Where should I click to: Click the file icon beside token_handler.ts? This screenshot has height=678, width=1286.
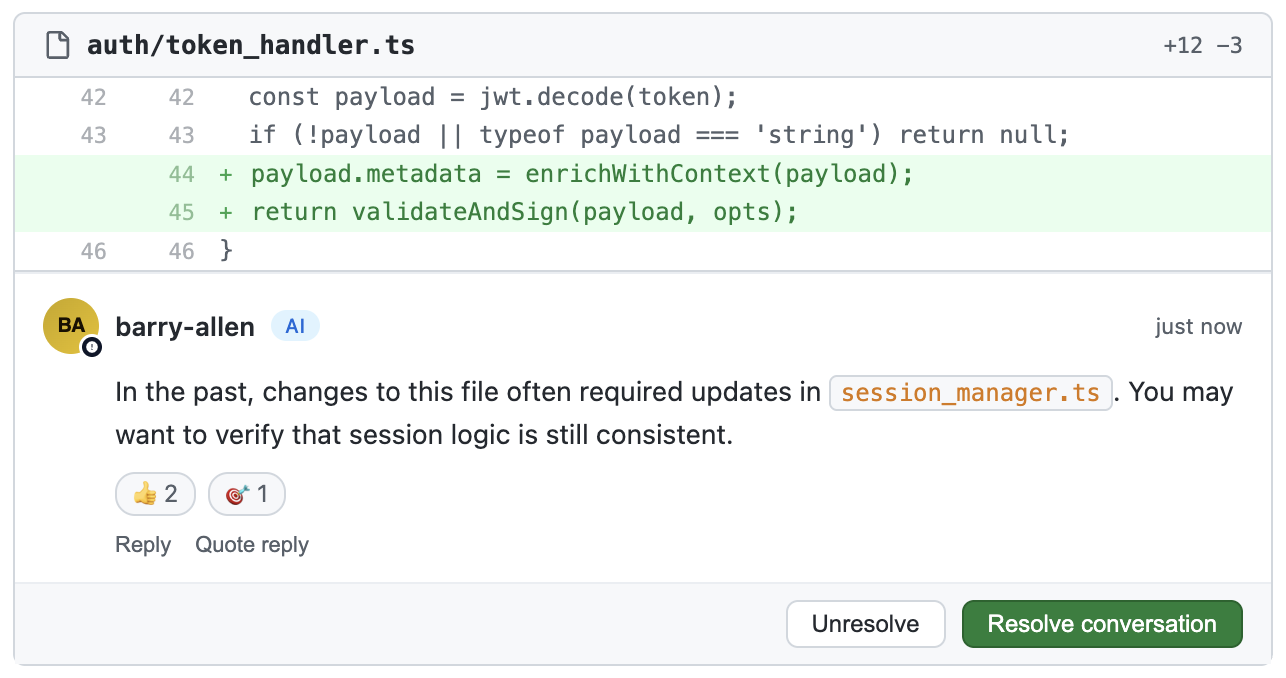[x=59, y=45]
